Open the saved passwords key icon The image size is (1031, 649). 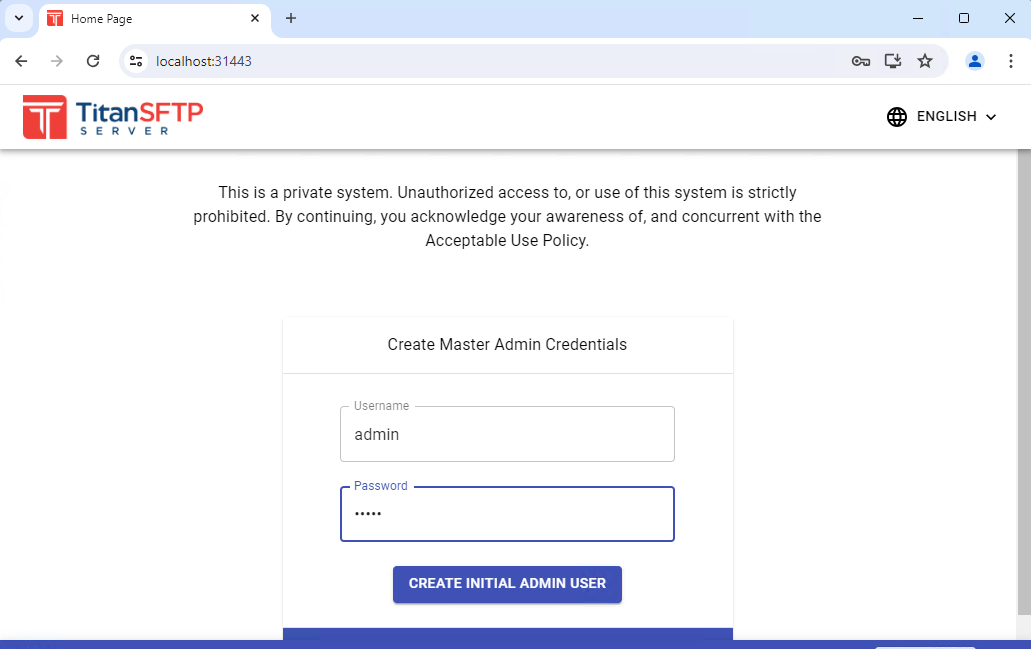point(860,61)
